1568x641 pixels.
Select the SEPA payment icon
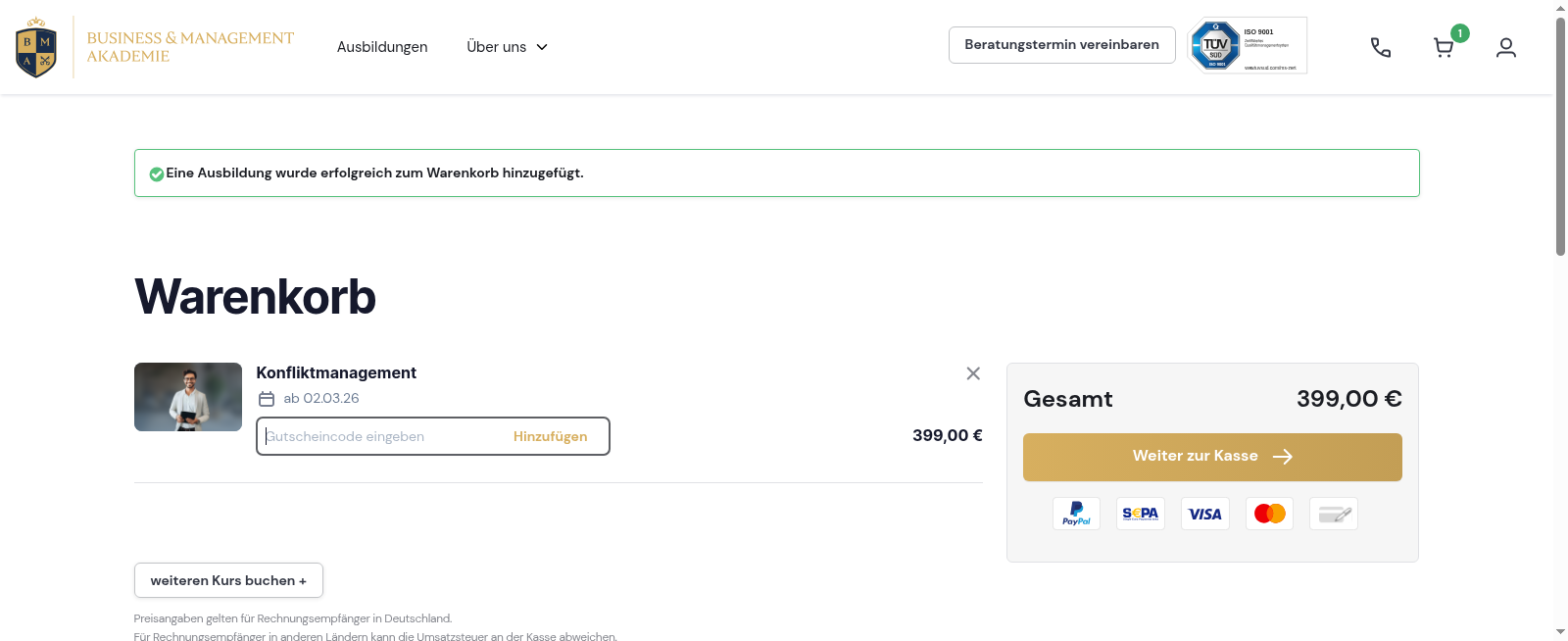click(x=1140, y=513)
